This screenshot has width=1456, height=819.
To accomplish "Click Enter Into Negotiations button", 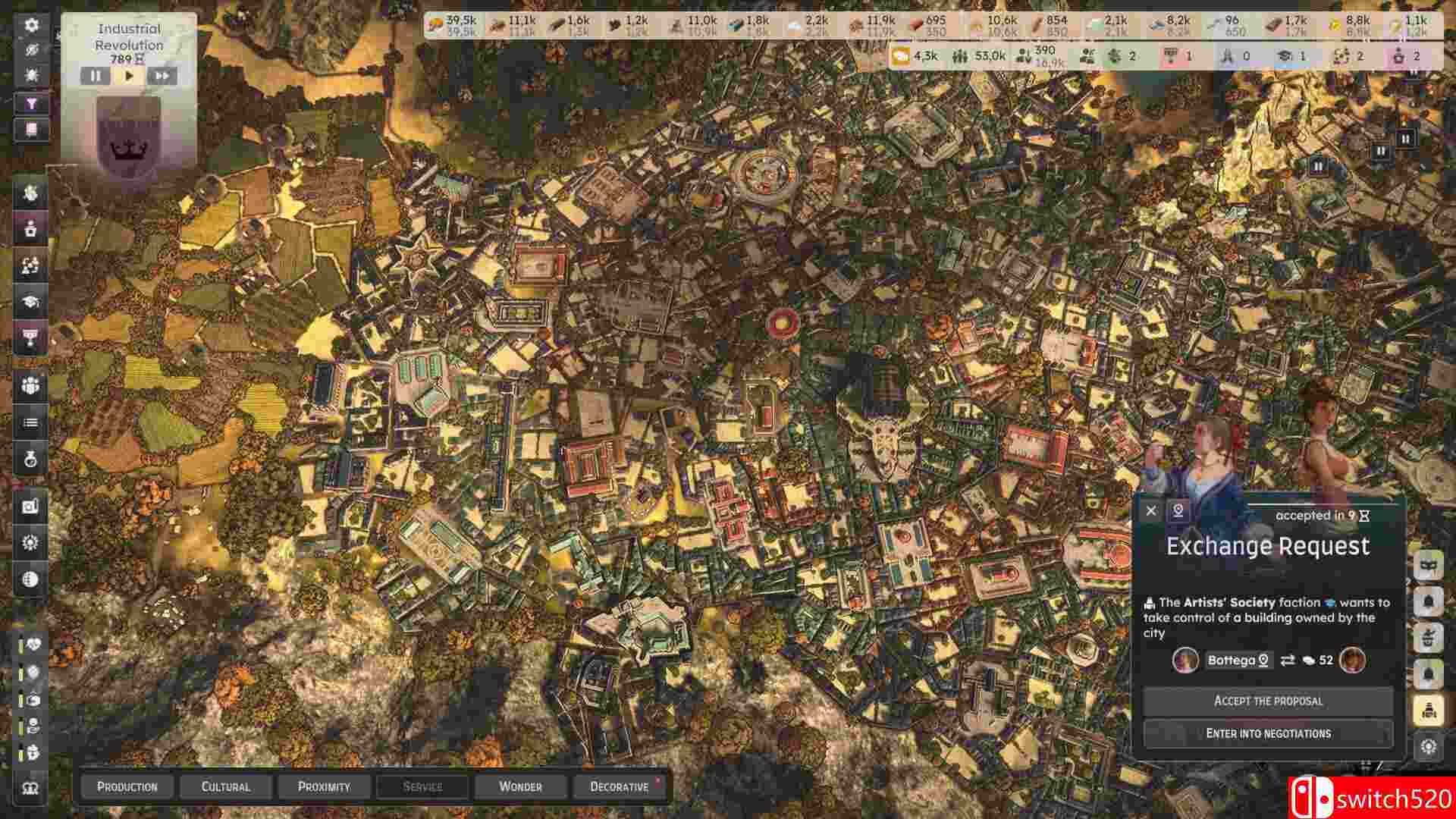I will (x=1268, y=734).
